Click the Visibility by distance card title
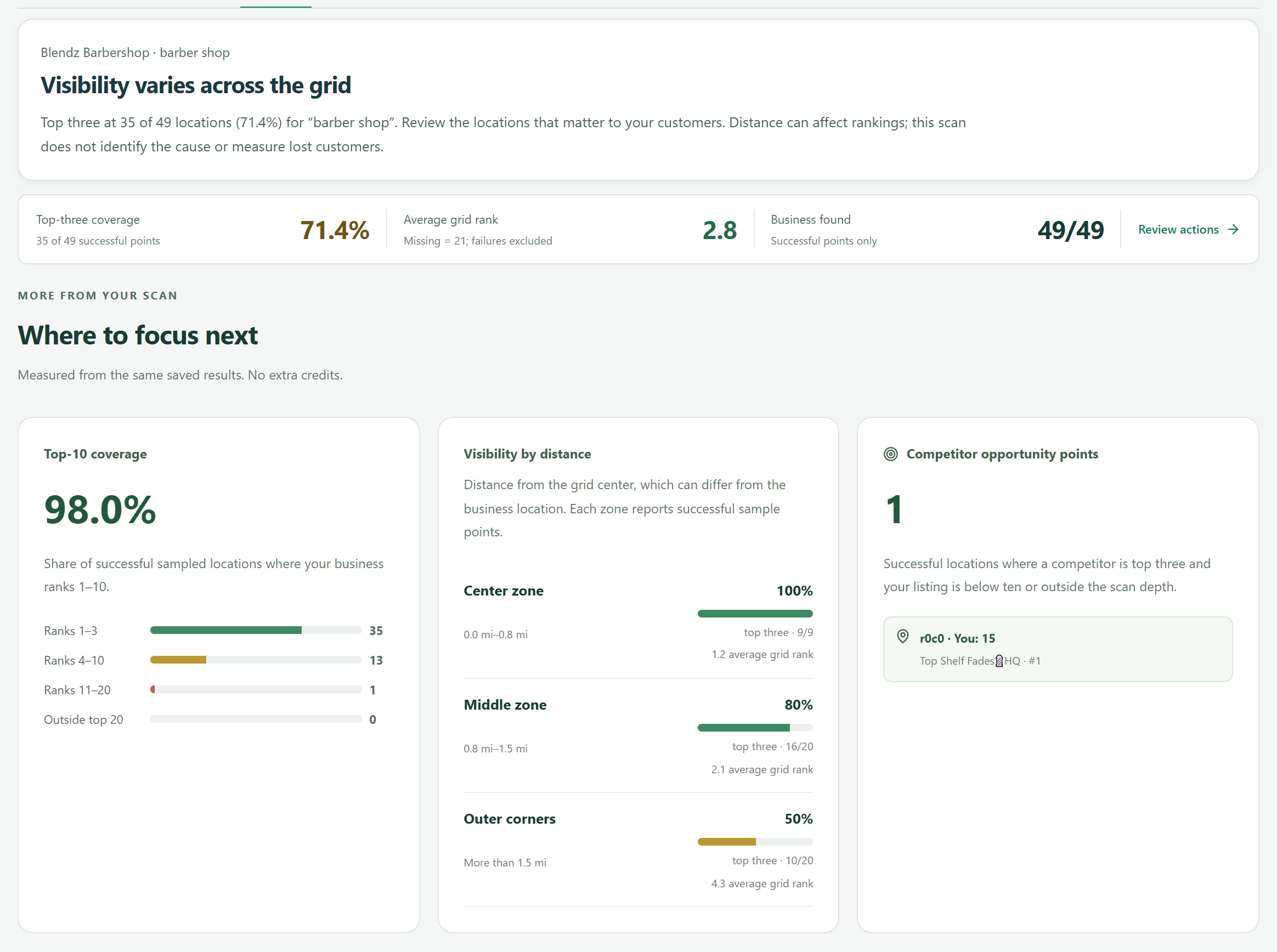This screenshot has height=952, width=1277. pos(527,454)
